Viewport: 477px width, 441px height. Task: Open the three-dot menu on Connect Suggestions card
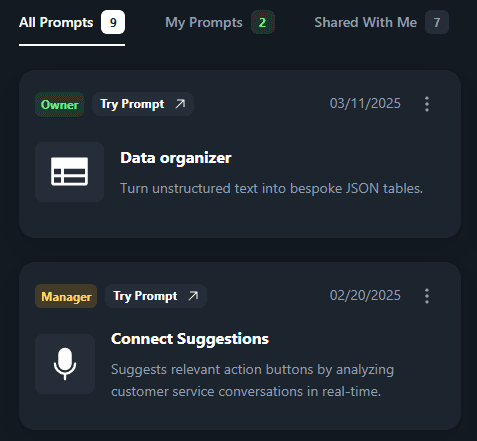coord(427,296)
